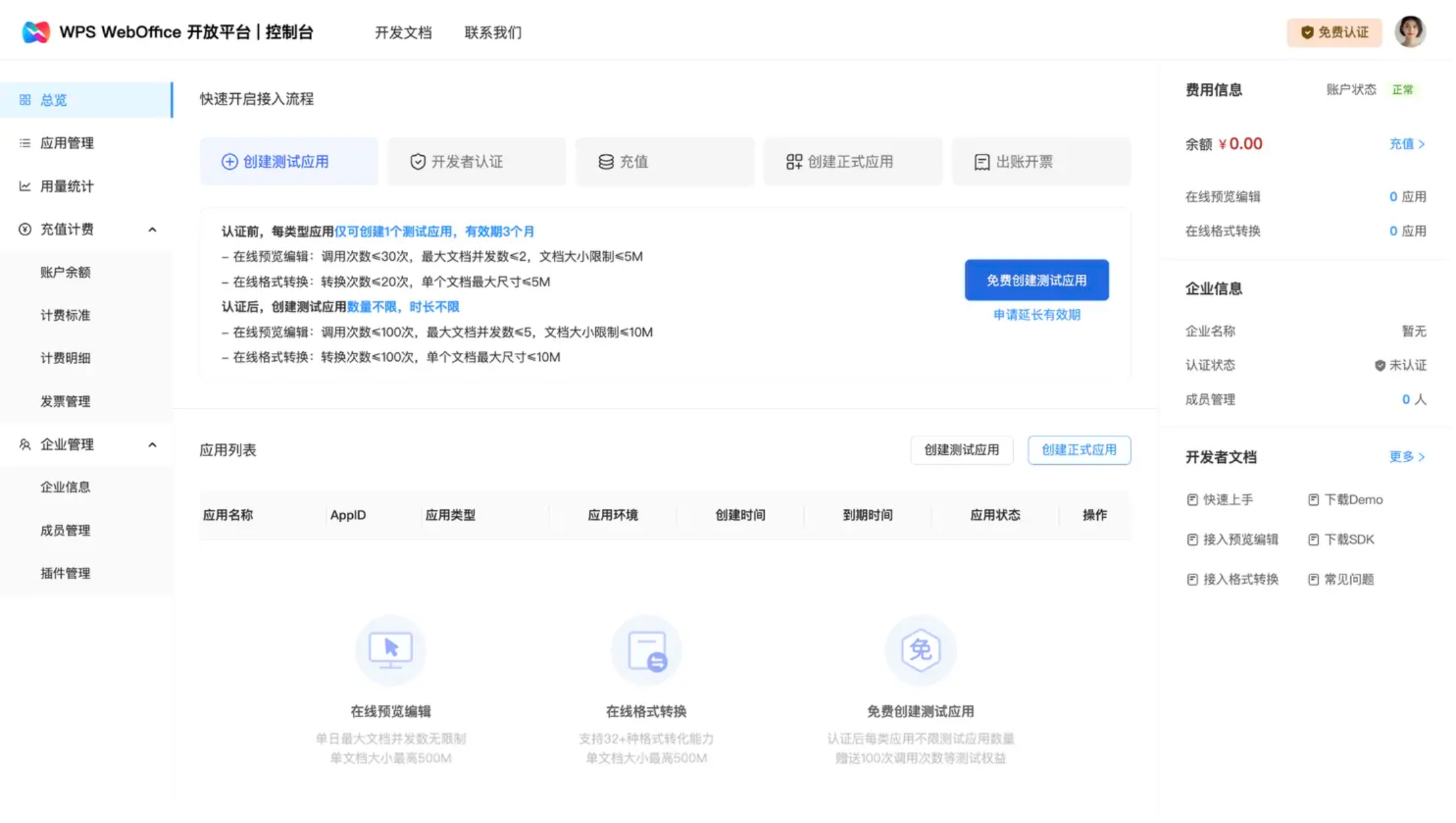Screen dimensions: 1456x823
Task: Click the WPS WebOffice logo icon
Action: (35, 32)
